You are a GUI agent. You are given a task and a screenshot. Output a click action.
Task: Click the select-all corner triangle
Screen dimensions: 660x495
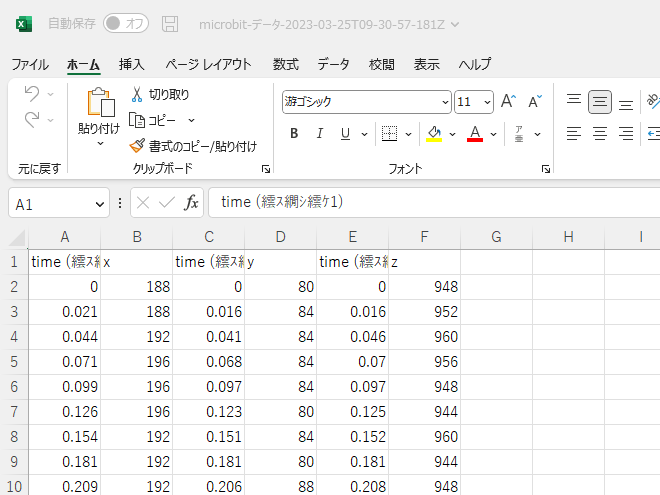pyautogui.click(x=17, y=237)
